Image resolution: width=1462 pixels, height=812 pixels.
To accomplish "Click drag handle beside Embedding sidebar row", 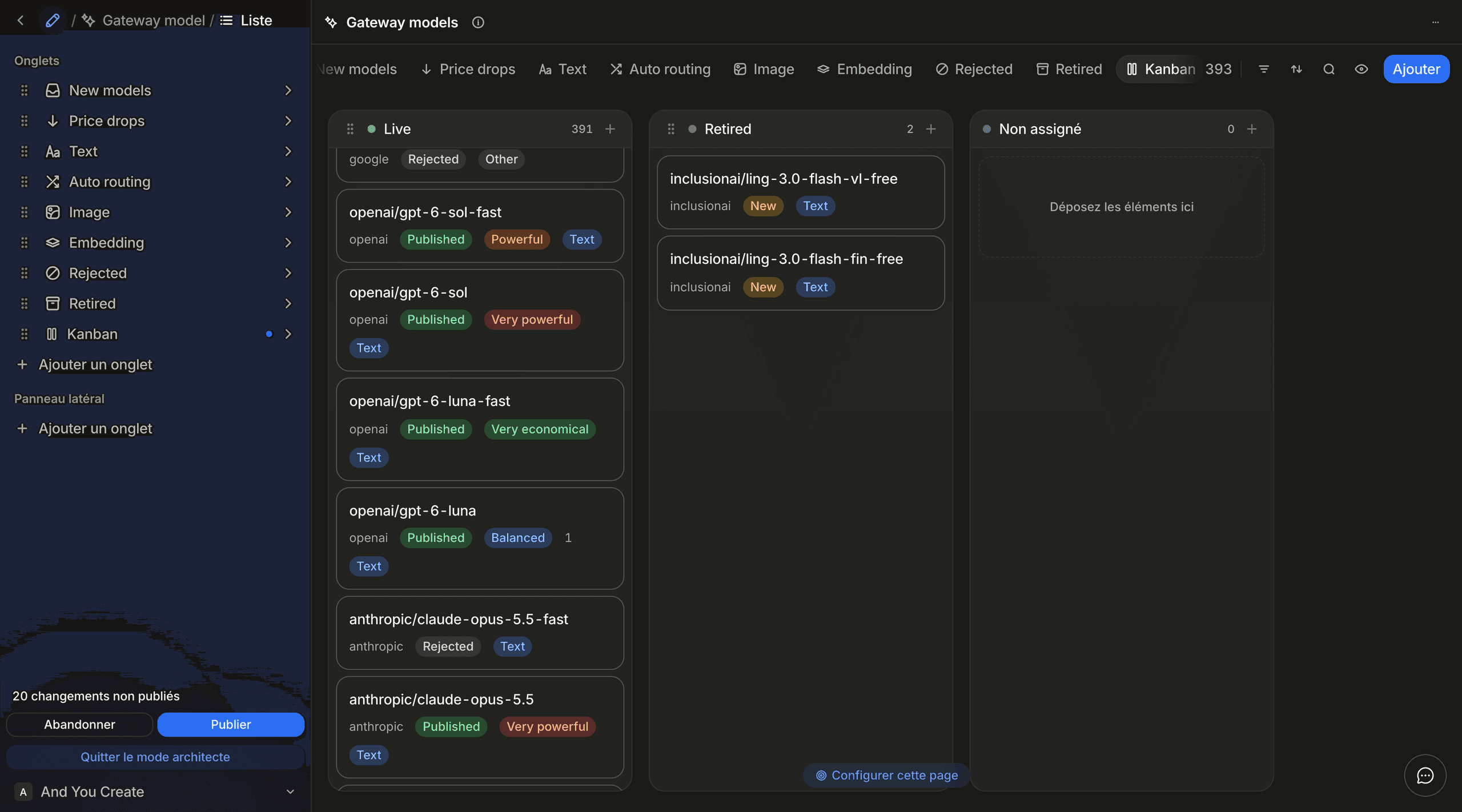I will [24, 243].
